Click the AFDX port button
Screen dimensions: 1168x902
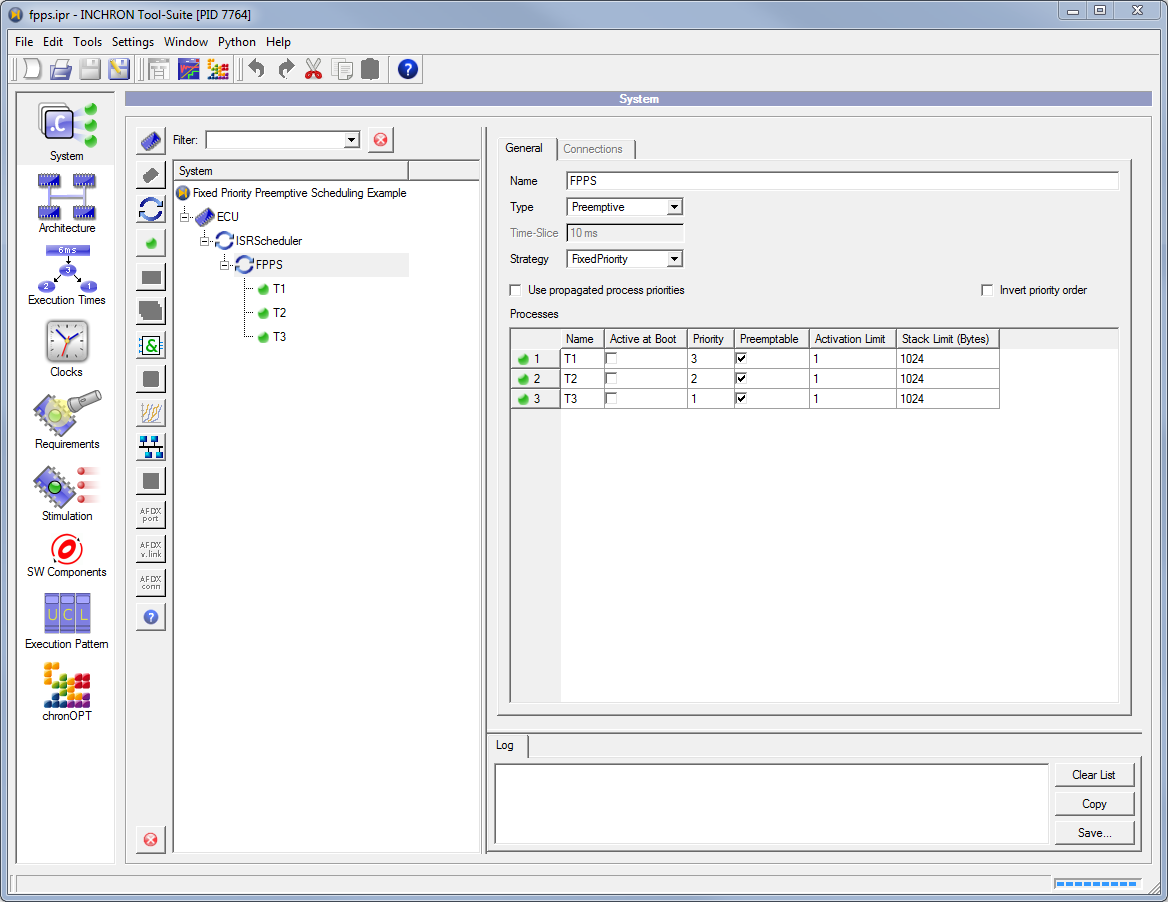coord(151,515)
